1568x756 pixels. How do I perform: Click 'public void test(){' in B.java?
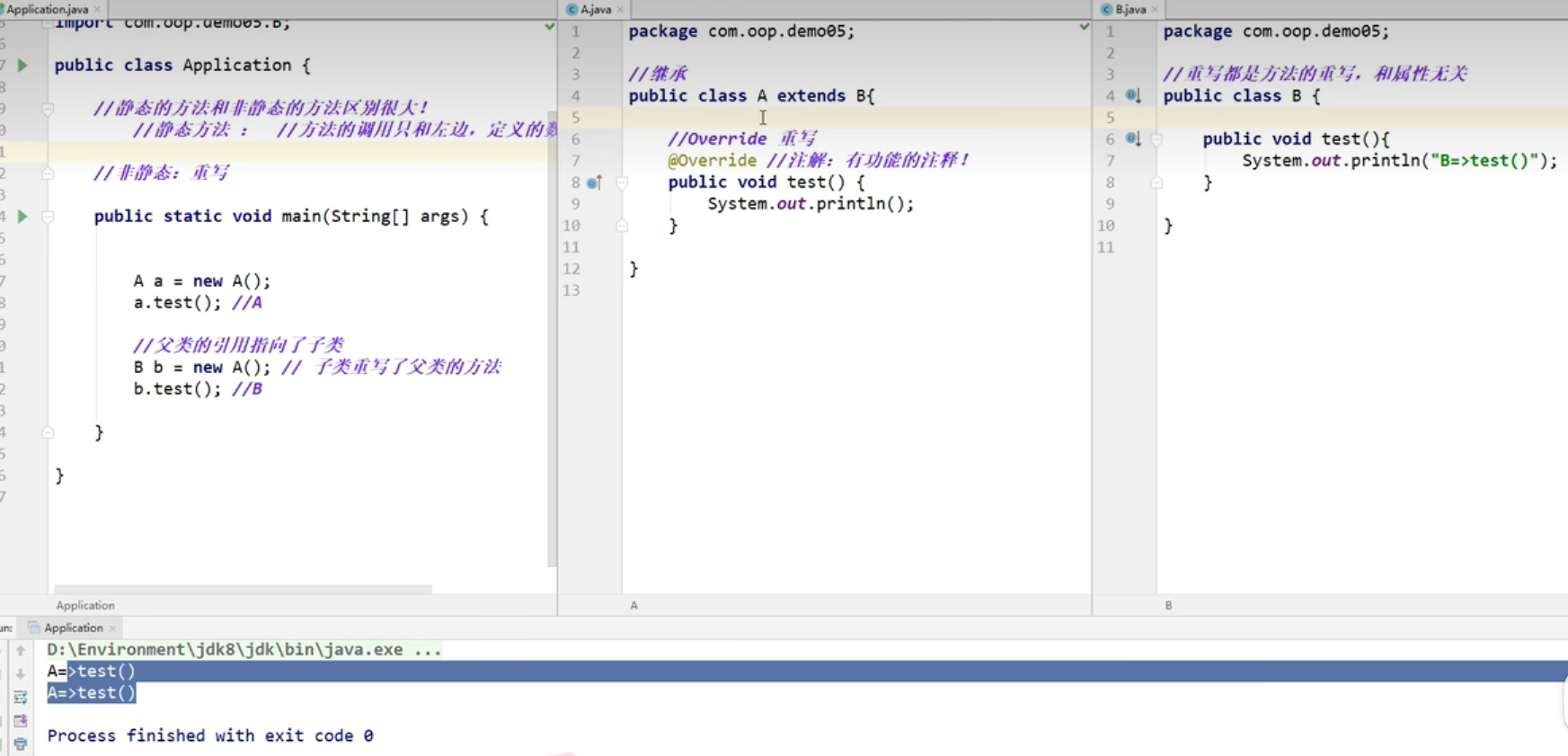point(1296,138)
